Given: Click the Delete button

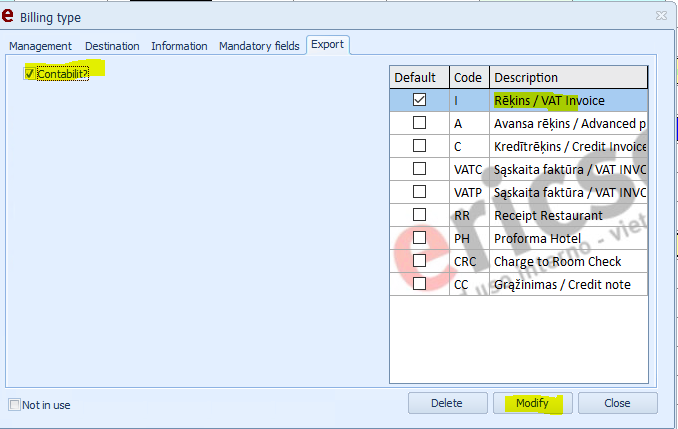Looking at the screenshot, I should click(x=446, y=403).
